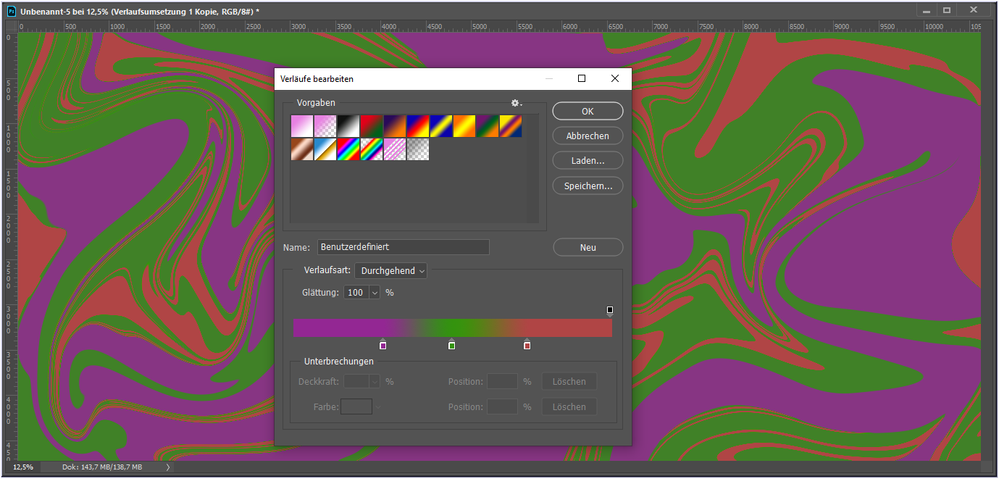This screenshot has height=479, width=999.
Task: Choose the red-to-green gradient preset
Action: click(371, 126)
